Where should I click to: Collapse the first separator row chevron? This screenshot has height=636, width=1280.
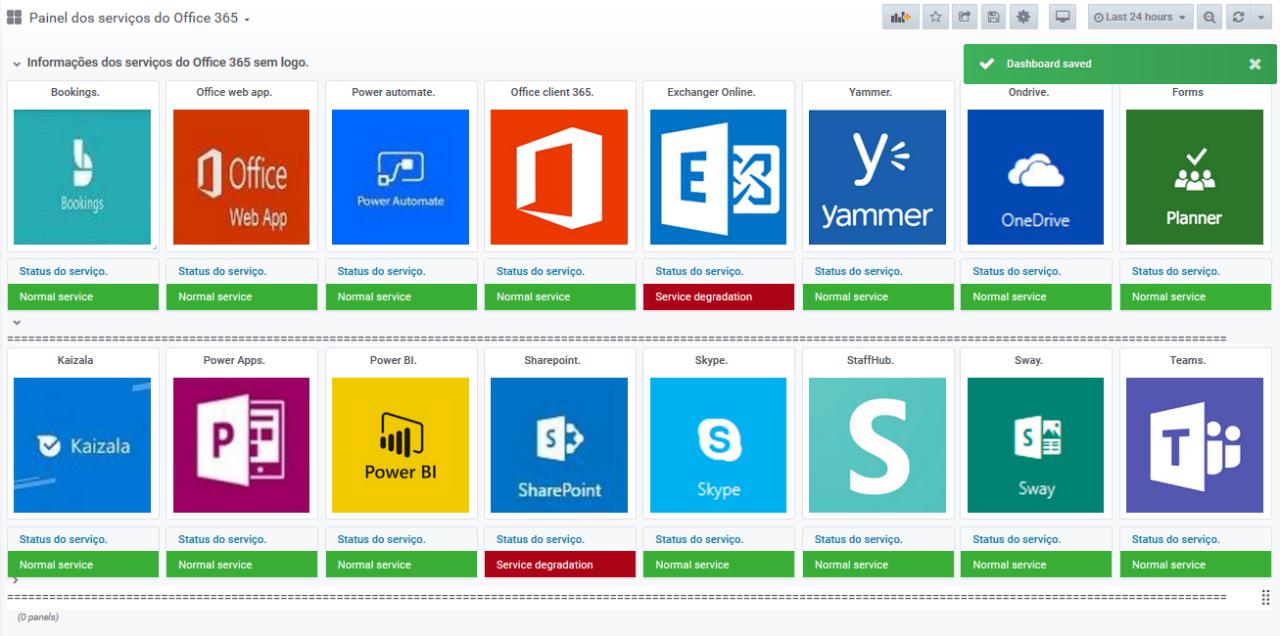[16, 323]
